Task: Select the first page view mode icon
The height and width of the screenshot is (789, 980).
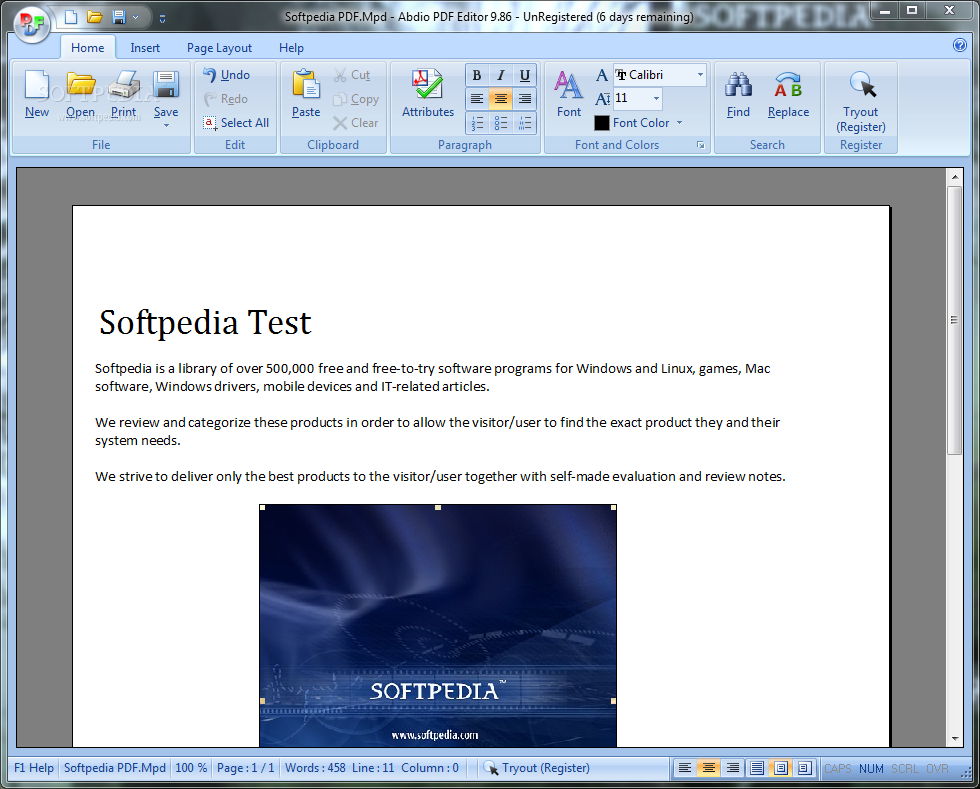Action: pos(757,768)
